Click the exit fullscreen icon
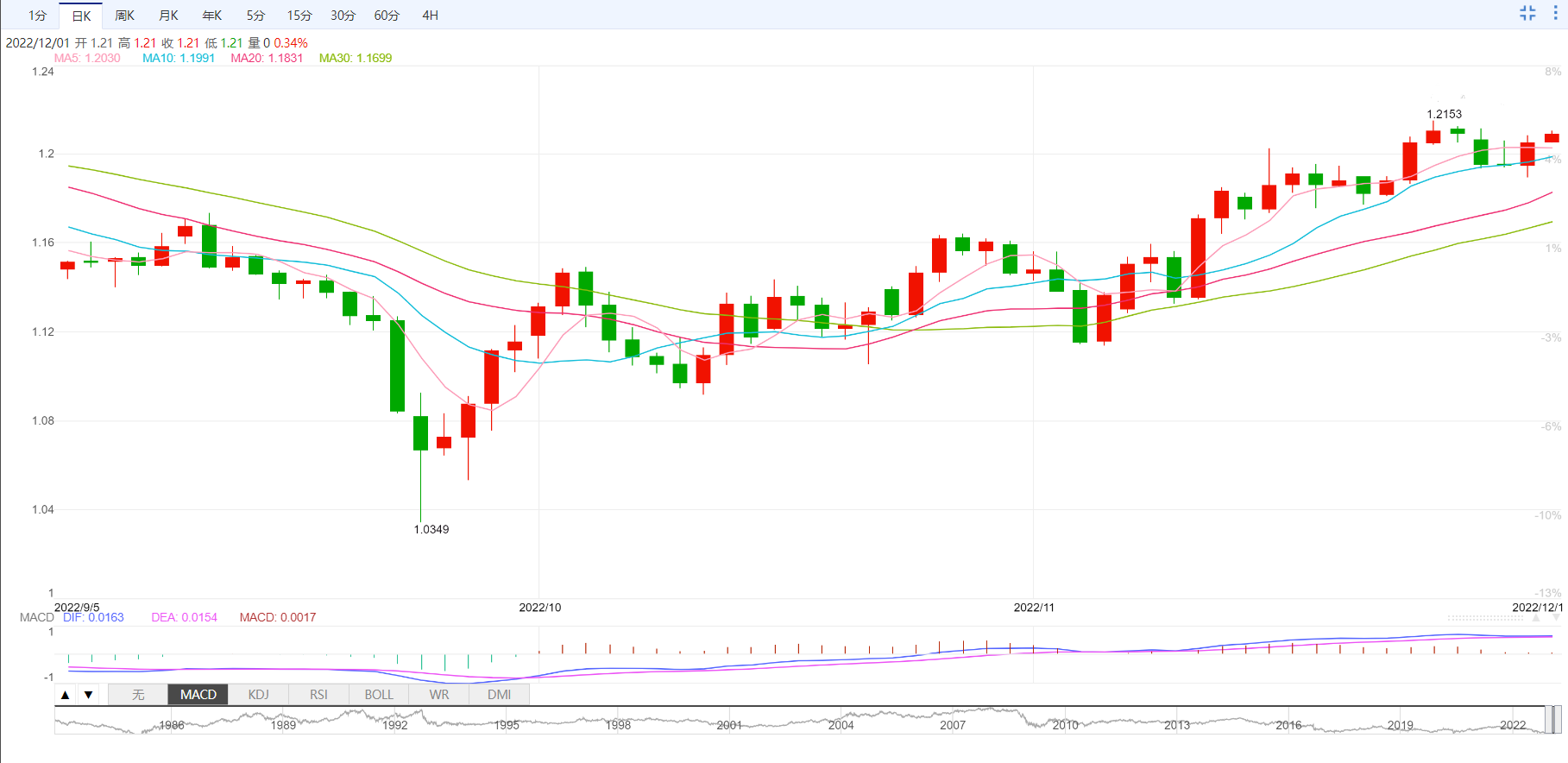 [x=1527, y=13]
